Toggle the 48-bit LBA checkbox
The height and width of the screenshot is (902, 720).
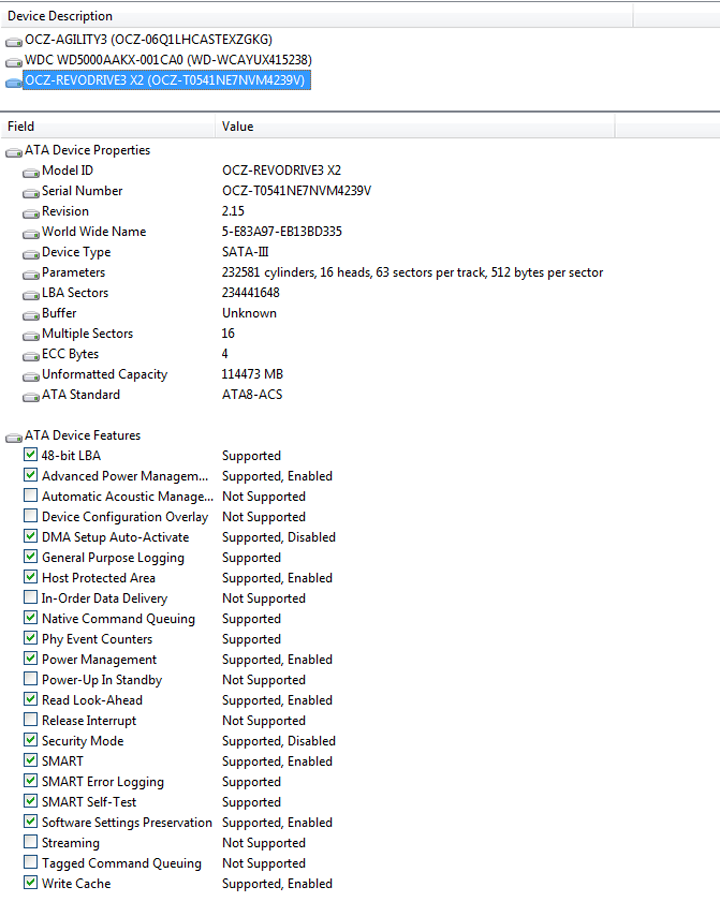click(30, 454)
